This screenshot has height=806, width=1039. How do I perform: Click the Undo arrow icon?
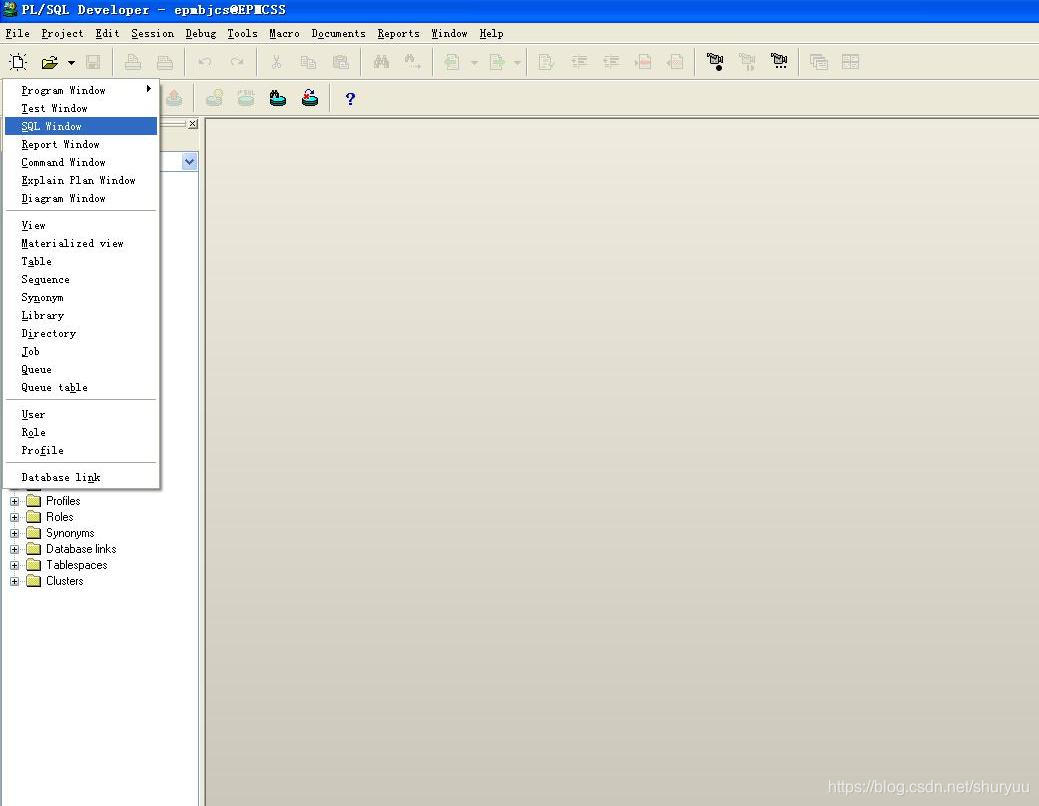(x=205, y=62)
